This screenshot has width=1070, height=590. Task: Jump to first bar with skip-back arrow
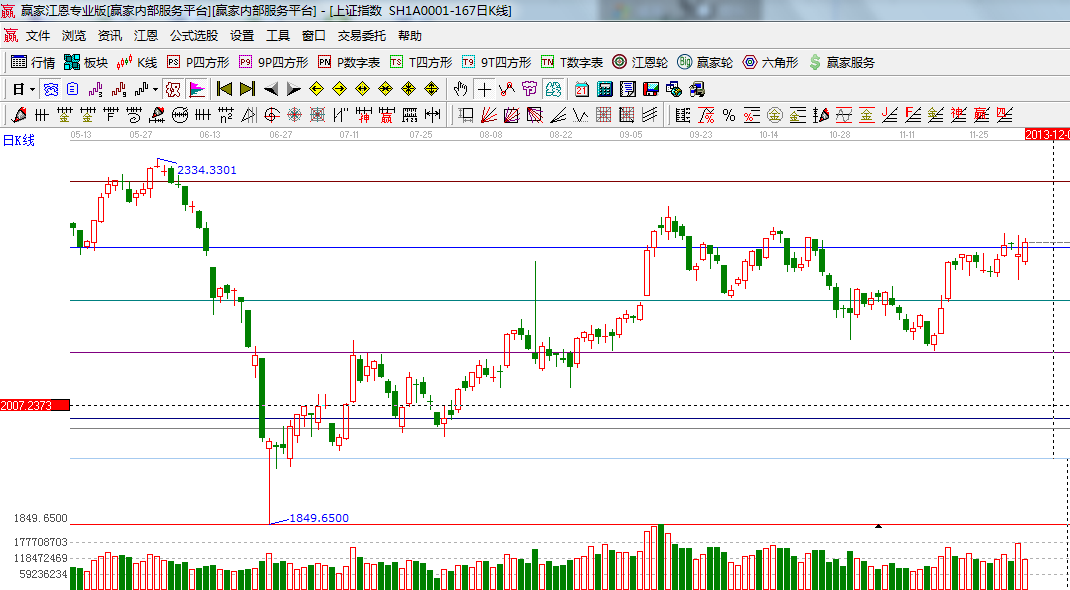pos(224,89)
